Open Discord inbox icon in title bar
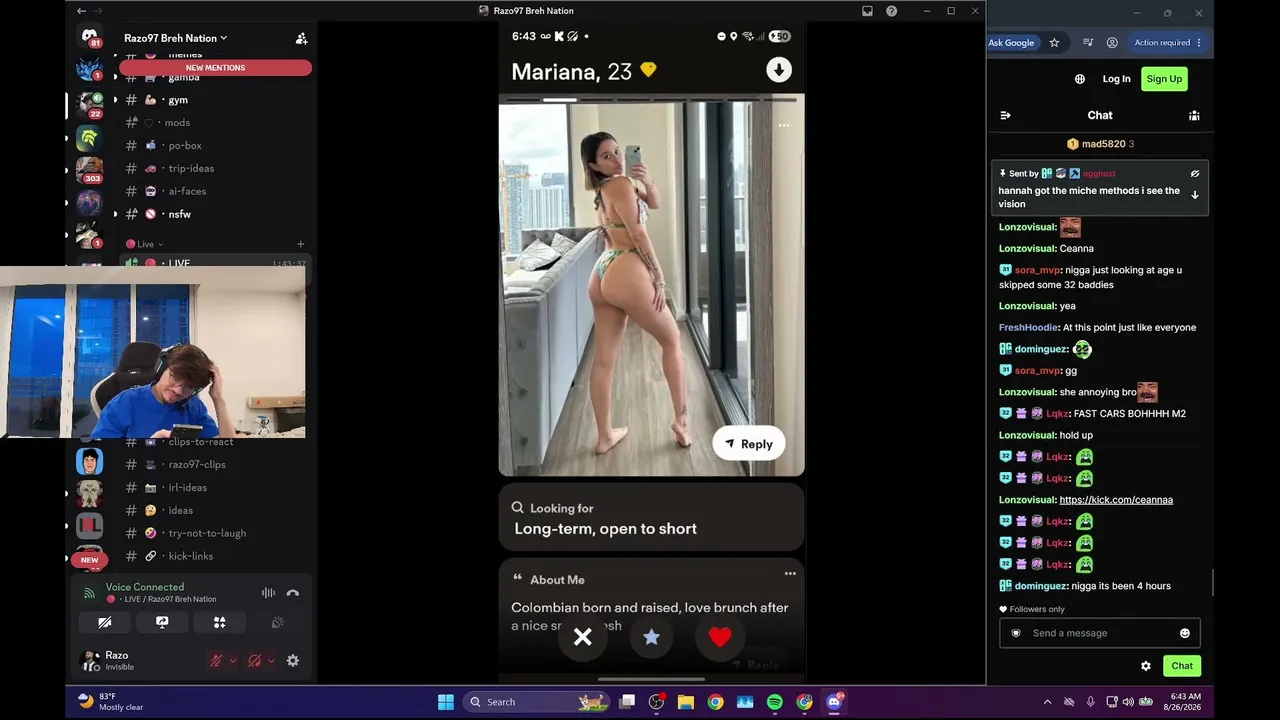 (x=867, y=11)
